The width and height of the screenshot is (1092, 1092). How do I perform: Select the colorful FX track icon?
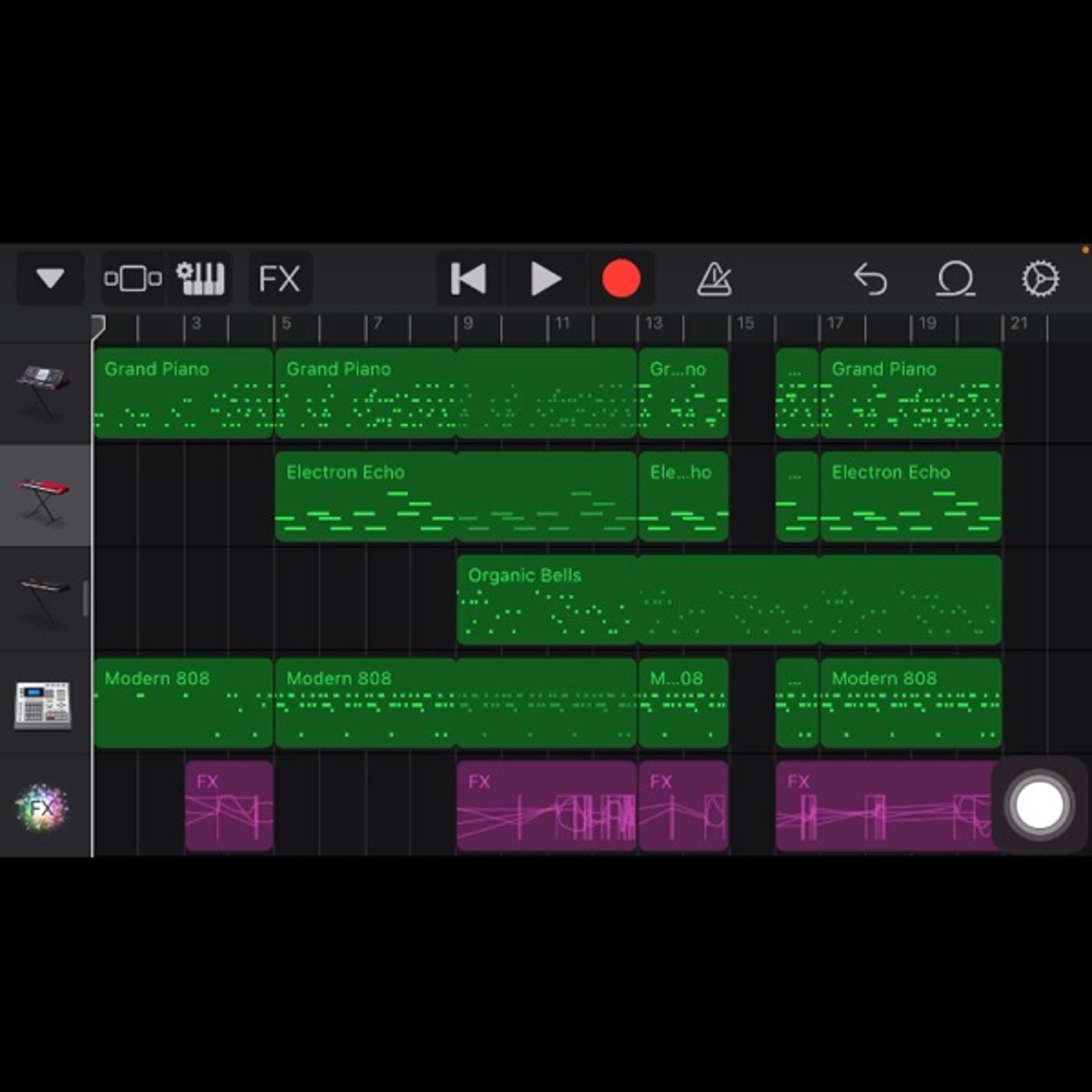(42, 807)
